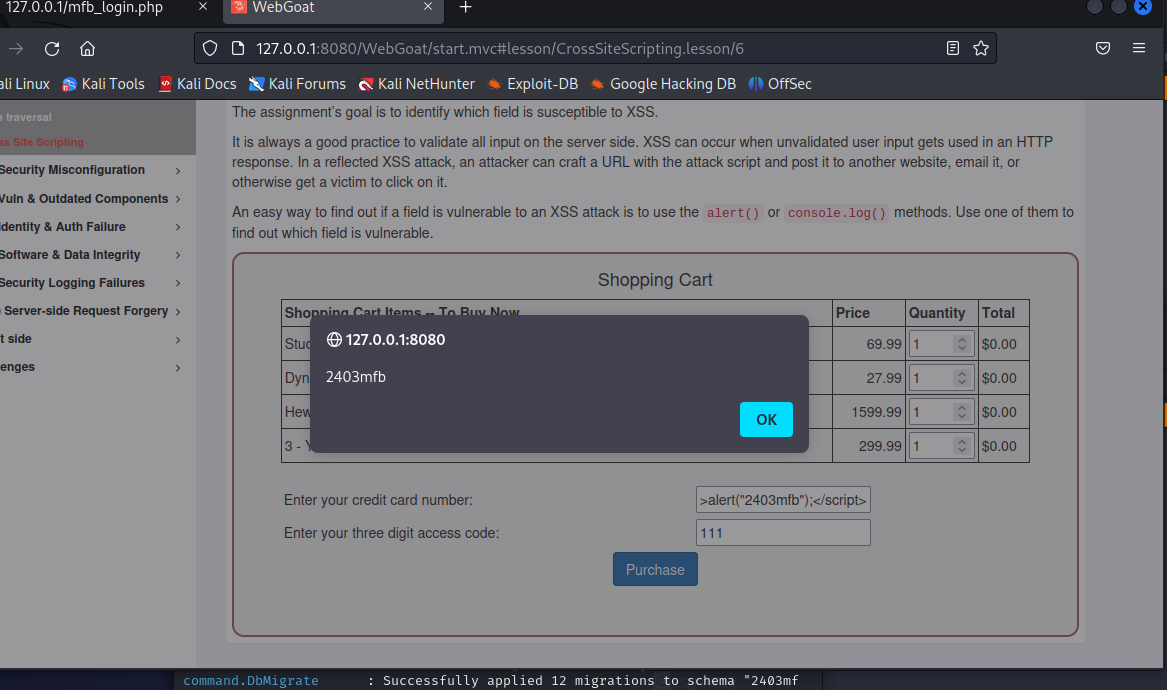Bookmark this page with the star
Image resolution: width=1167 pixels, height=690 pixels.
click(981, 48)
